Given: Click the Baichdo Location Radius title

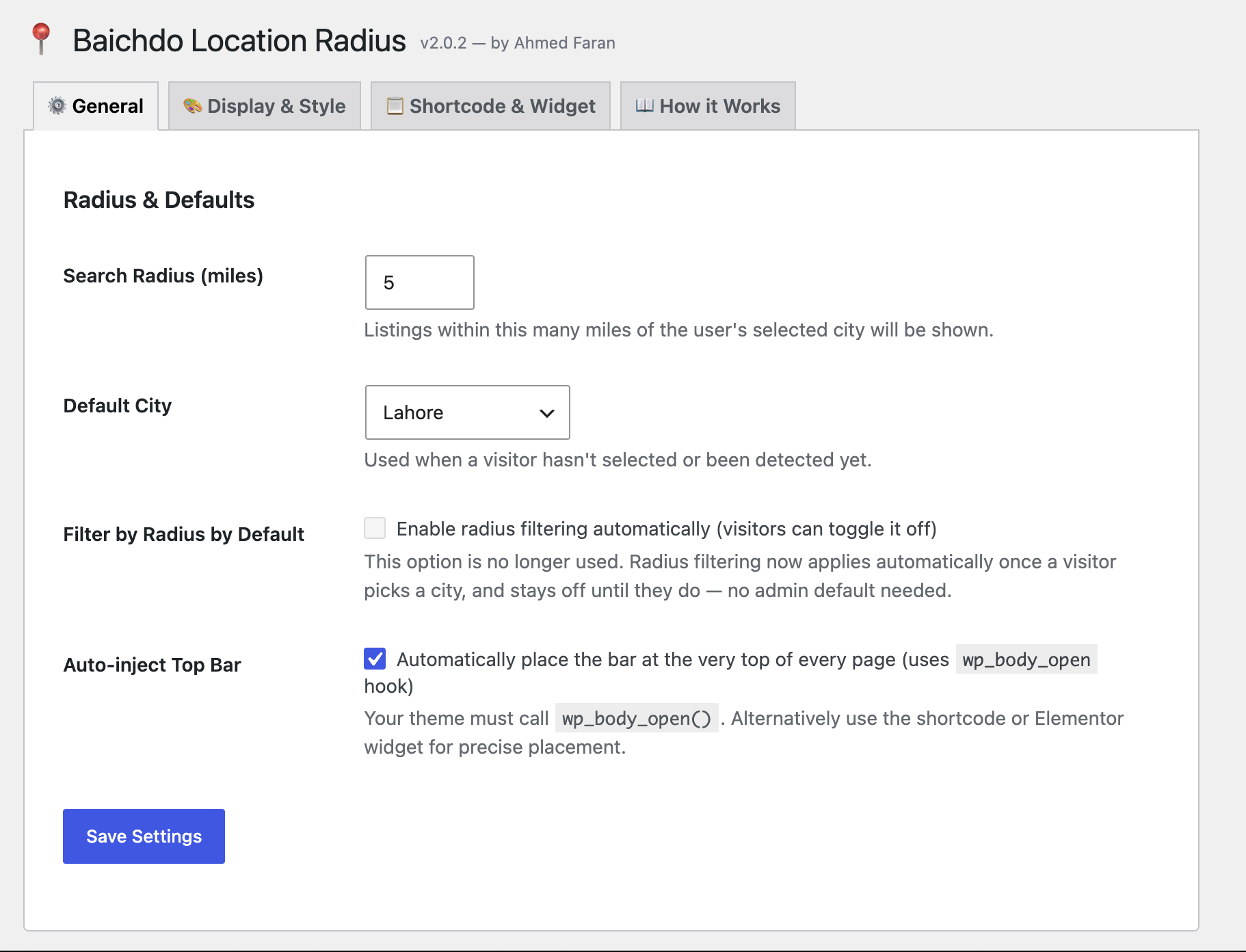Looking at the screenshot, I should (239, 40).
